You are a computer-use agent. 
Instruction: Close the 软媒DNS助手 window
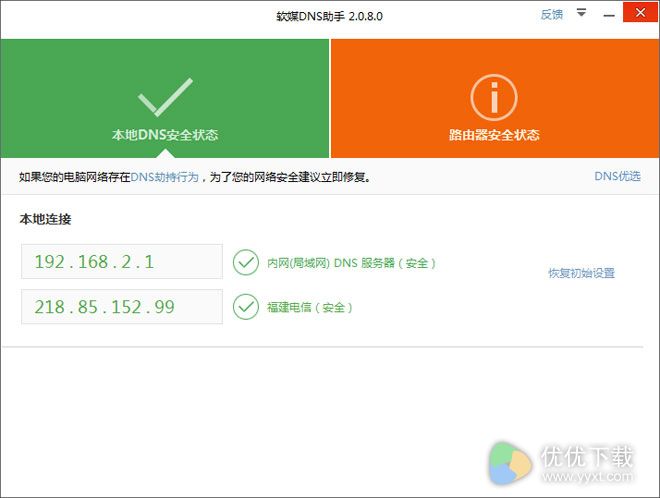[x=641, y=12]
